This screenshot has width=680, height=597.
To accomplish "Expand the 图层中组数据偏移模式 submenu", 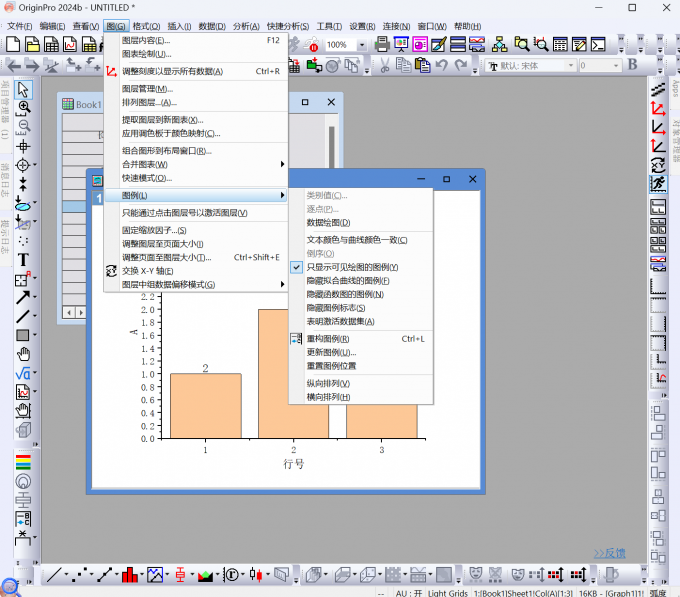I will pyautogui.click(x=196, y=284).
